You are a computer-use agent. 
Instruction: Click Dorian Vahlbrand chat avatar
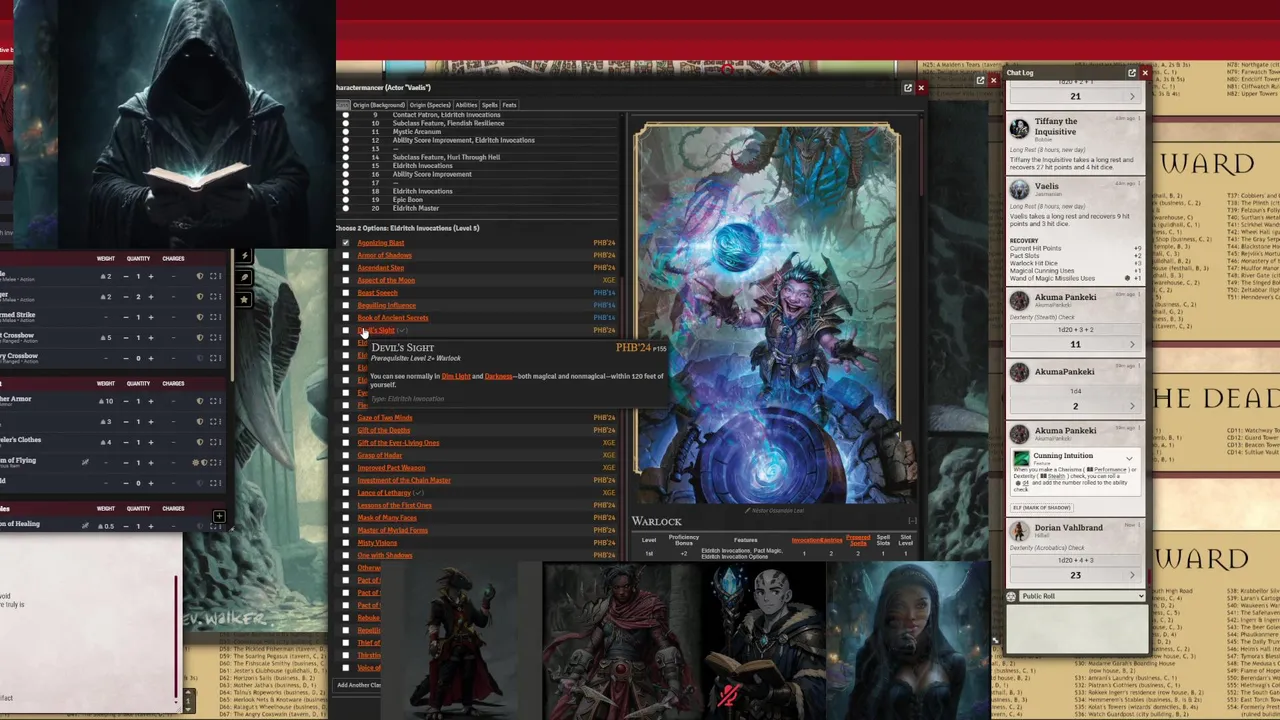point(1019,531)
